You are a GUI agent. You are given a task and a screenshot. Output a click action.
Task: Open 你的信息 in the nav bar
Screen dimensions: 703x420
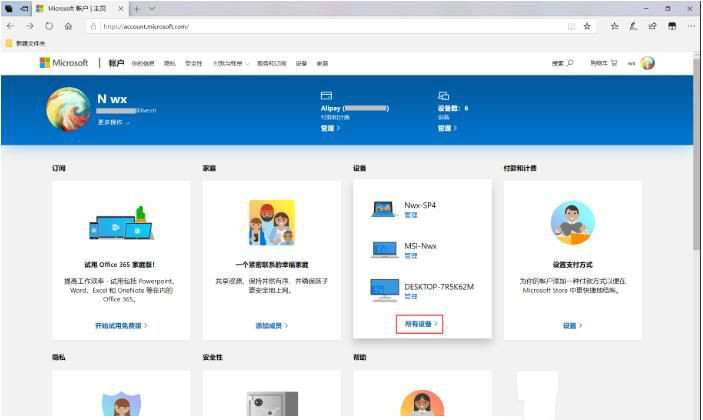coord(143,64)
